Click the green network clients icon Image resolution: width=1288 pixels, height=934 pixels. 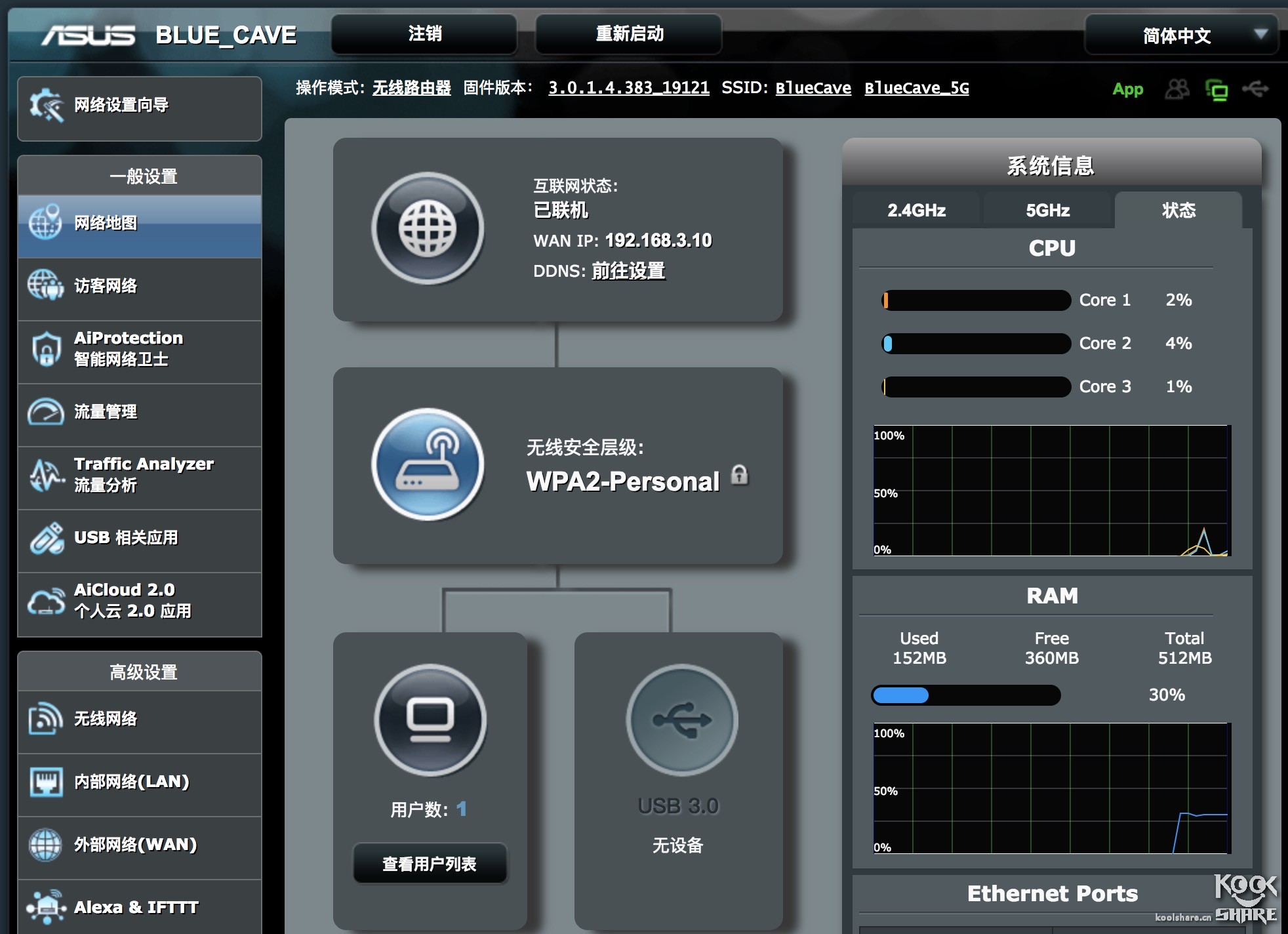(1217, 90)
